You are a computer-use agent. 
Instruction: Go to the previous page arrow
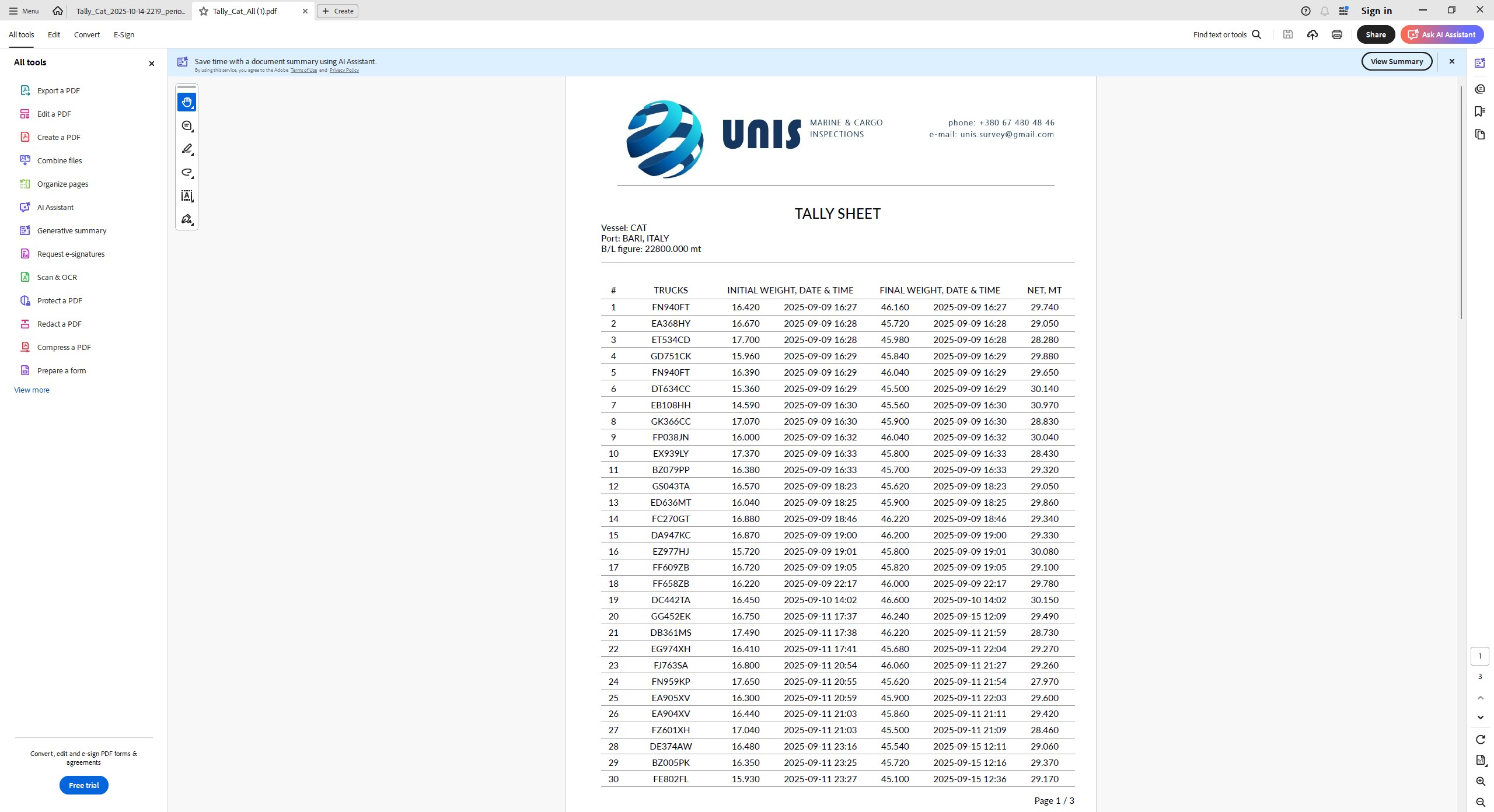pyautogui.click(x=1480, y=698)
